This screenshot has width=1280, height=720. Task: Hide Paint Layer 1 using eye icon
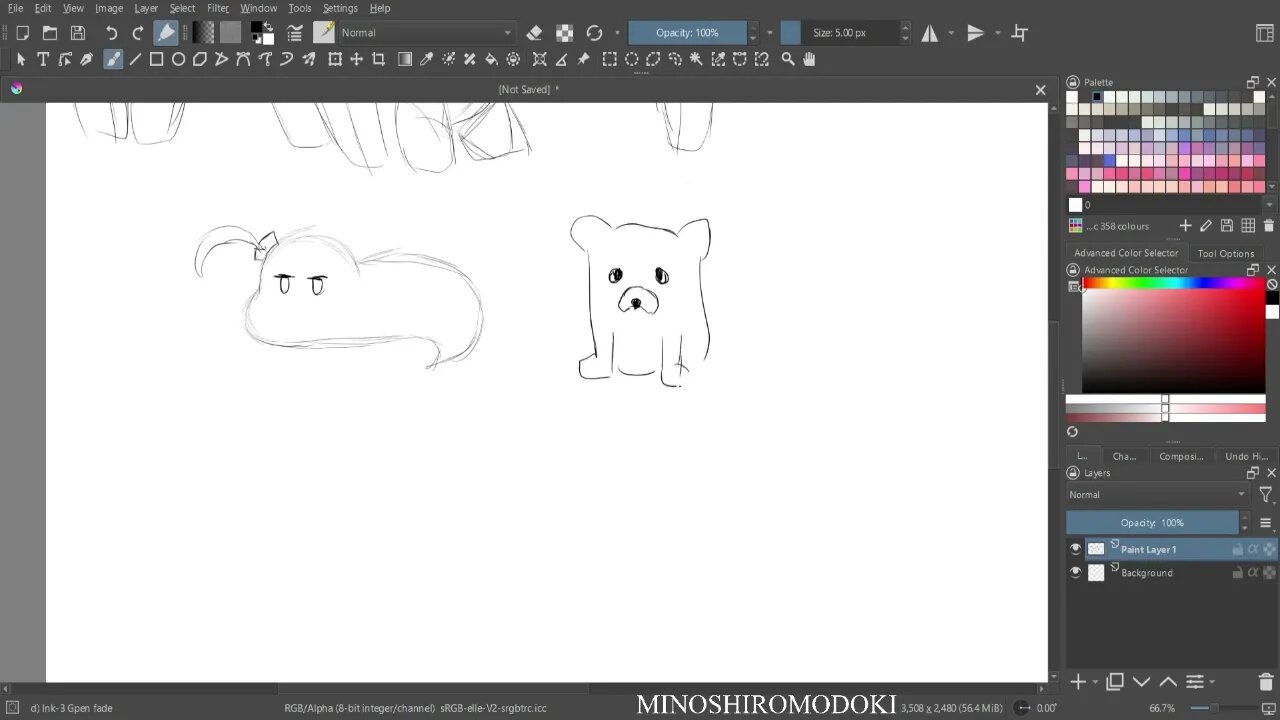click(x=1075, y=549)
